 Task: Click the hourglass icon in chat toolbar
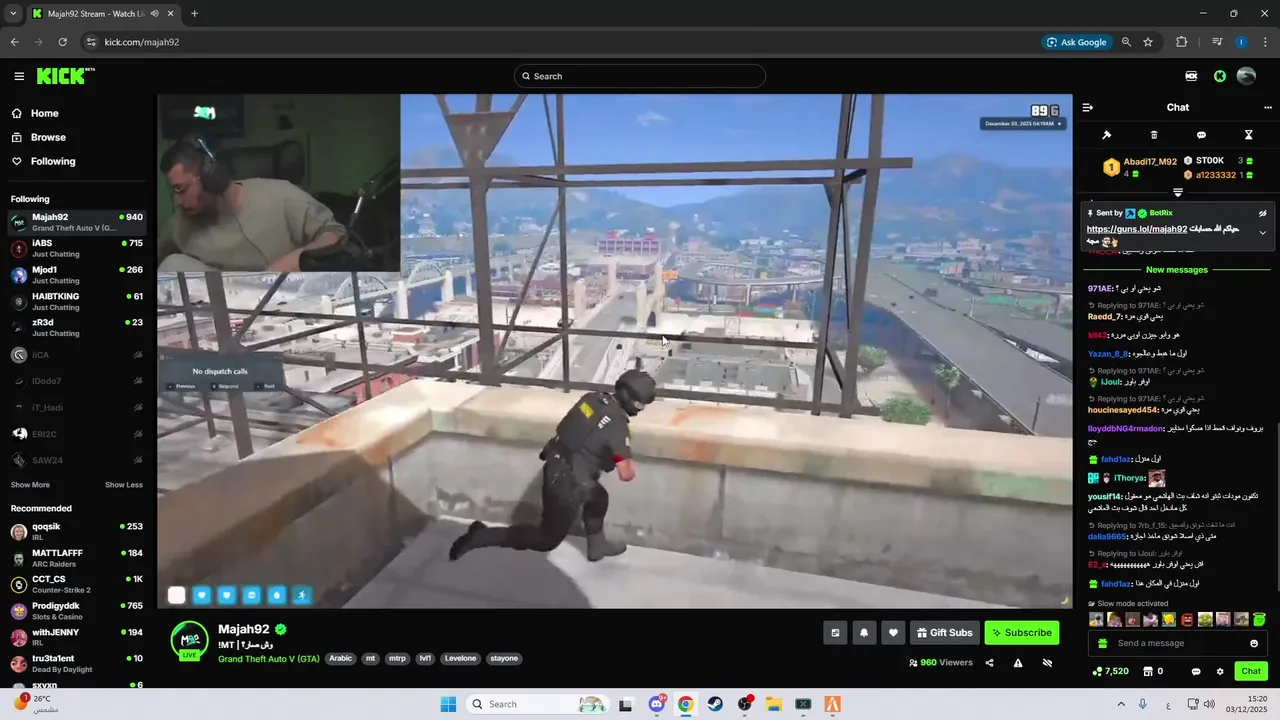point(1248,135)
